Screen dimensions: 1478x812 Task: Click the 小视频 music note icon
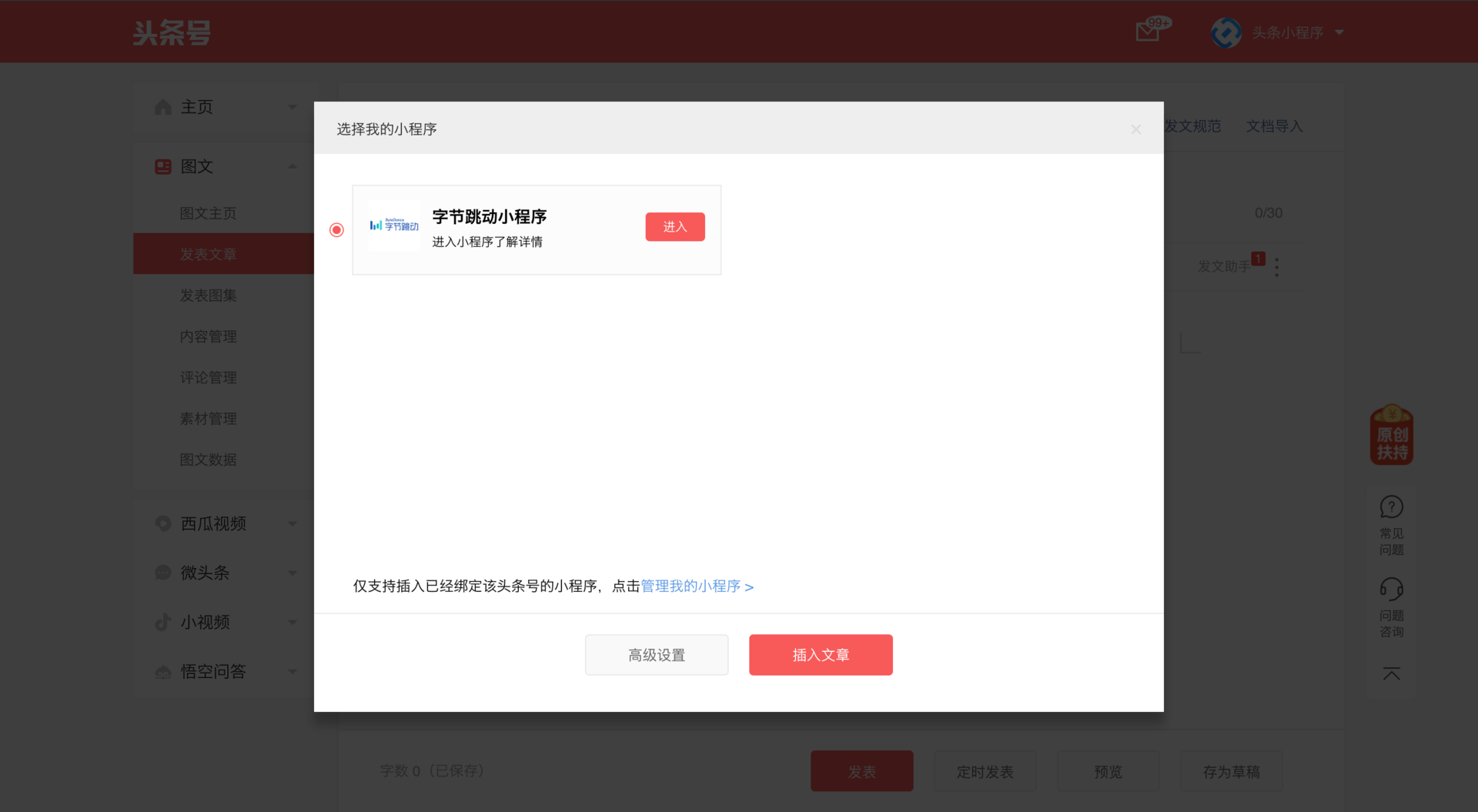click(x=163, y=622)
